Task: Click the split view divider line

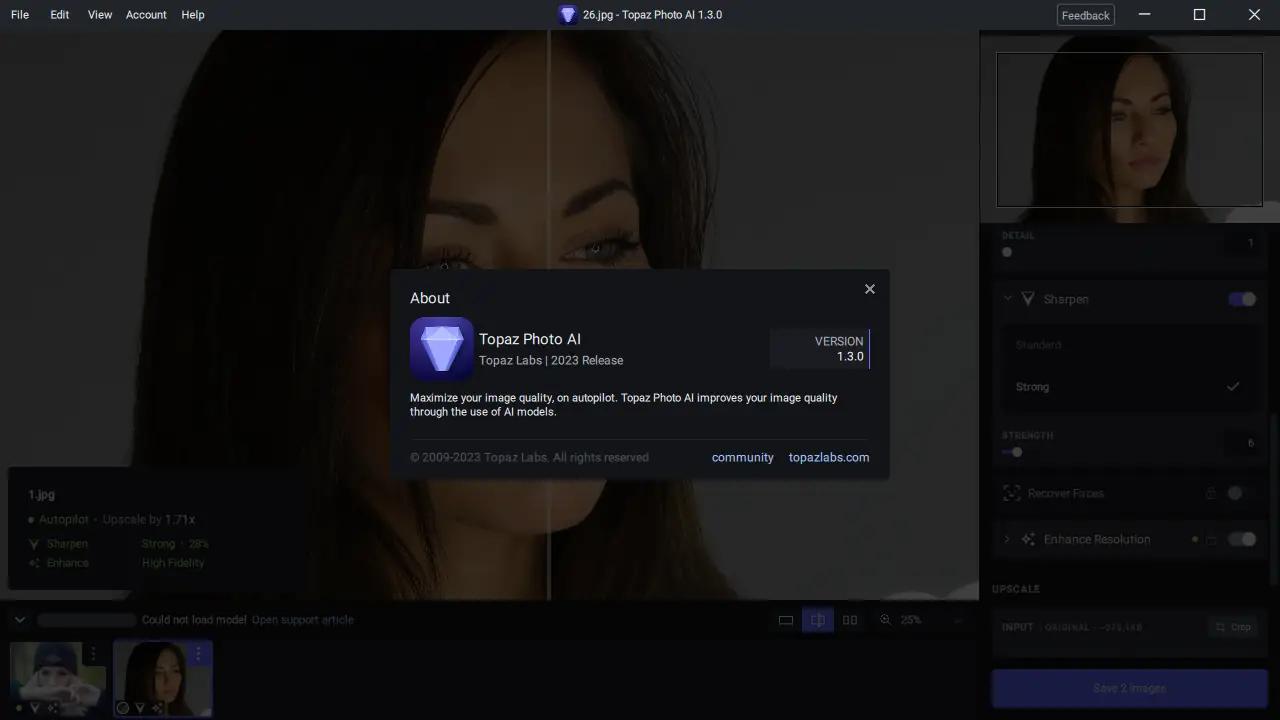Action: click(x=549, y=150)
